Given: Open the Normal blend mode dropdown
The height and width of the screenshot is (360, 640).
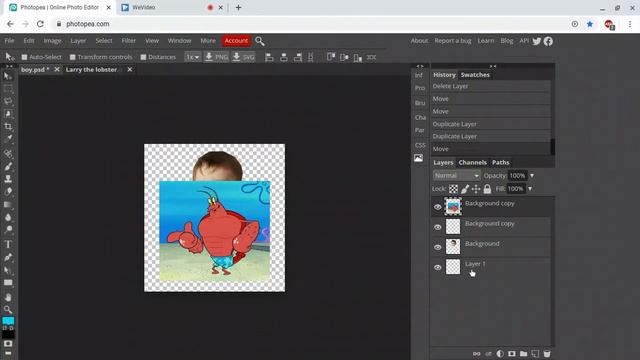Looking at the screenshot, I should [x=456, y=176].
